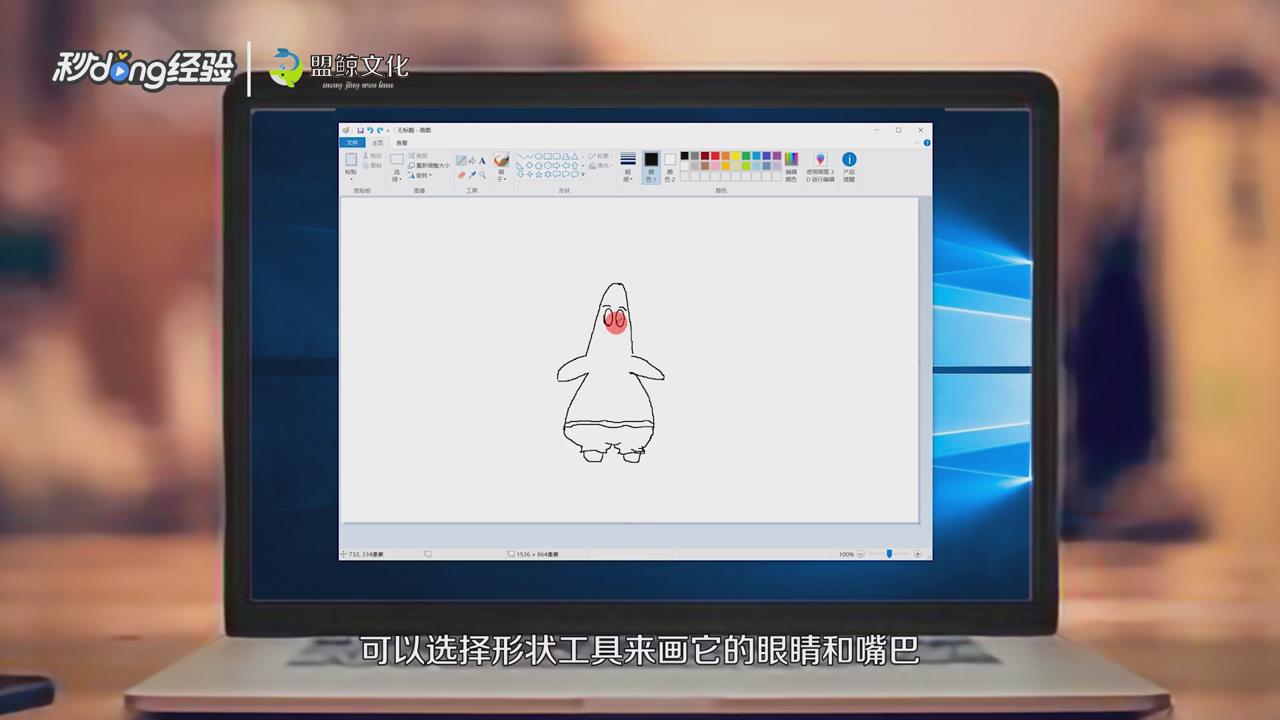This screenshot has width=1280, height=720.
Task: Click the "100%" zoom level text
Action: click(846, 553)
